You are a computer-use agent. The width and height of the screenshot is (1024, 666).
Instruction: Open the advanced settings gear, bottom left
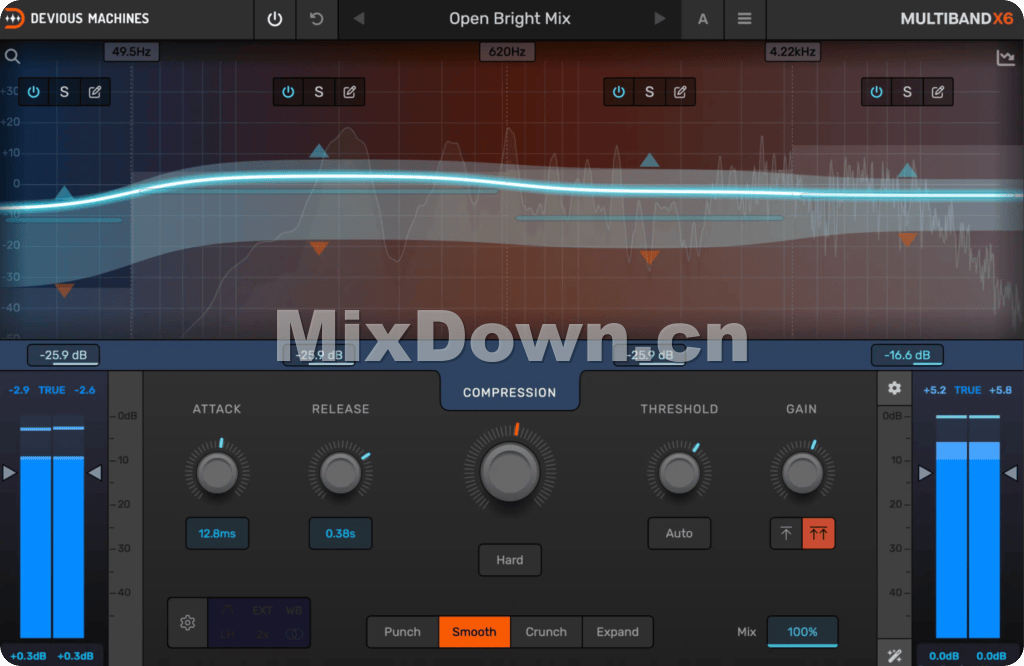pos(187,623)
